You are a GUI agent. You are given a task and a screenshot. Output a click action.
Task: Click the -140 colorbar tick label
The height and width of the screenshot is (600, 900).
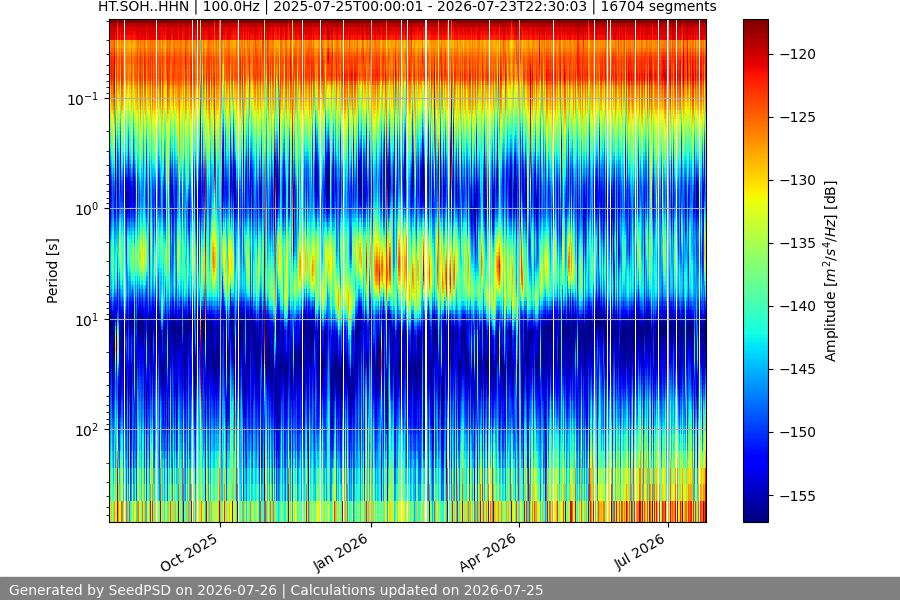(798, 307)
